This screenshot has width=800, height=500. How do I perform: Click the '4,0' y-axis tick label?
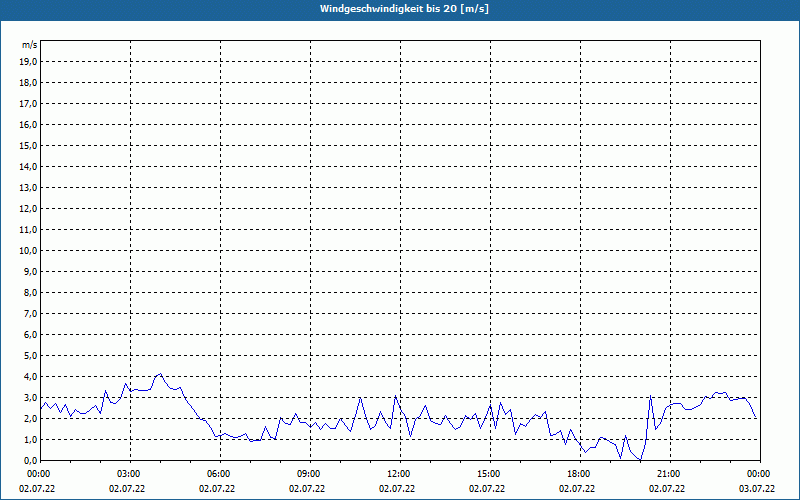[30, 377]
